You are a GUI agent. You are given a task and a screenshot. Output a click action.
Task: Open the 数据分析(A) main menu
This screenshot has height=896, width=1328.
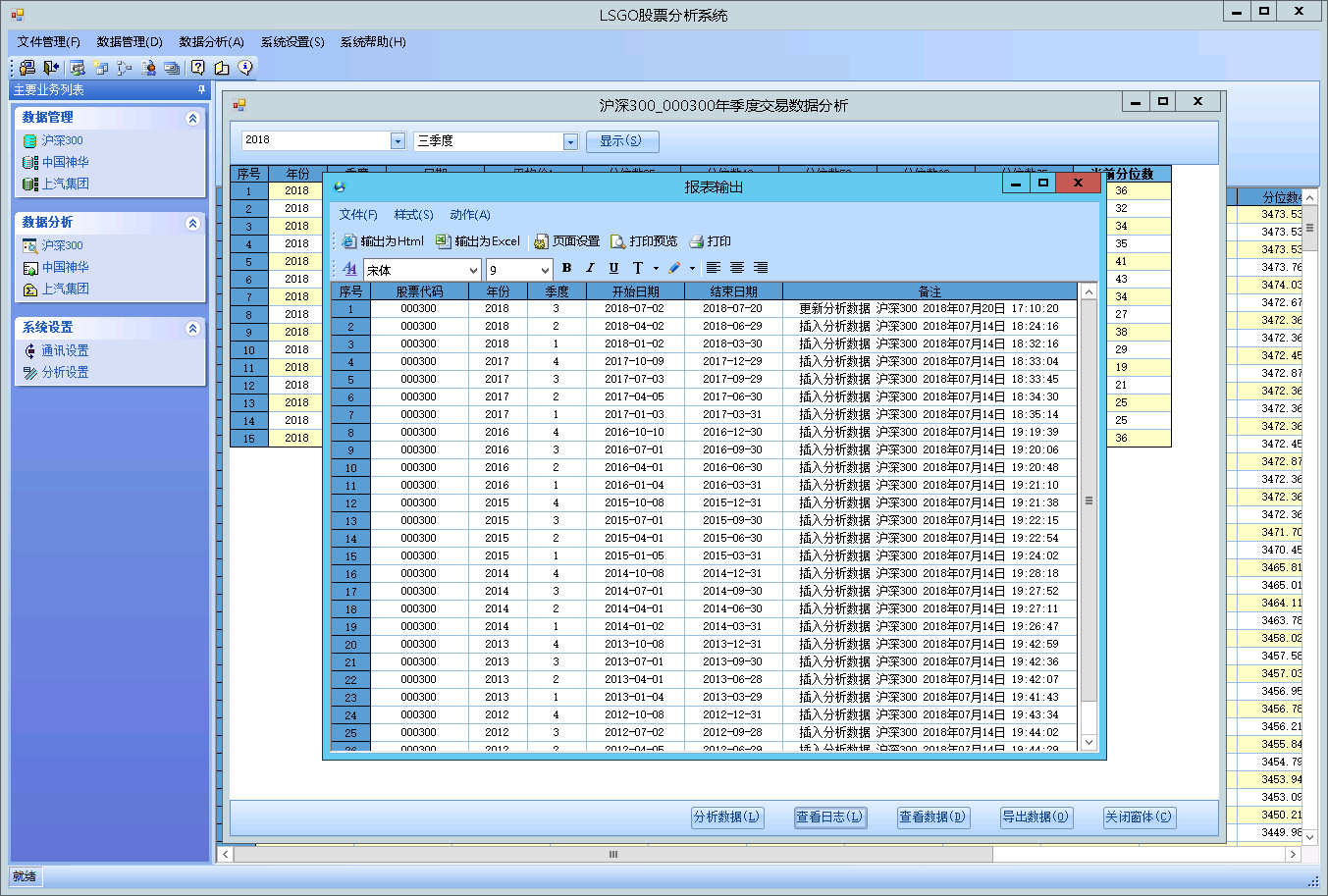[x=211, y=42]
